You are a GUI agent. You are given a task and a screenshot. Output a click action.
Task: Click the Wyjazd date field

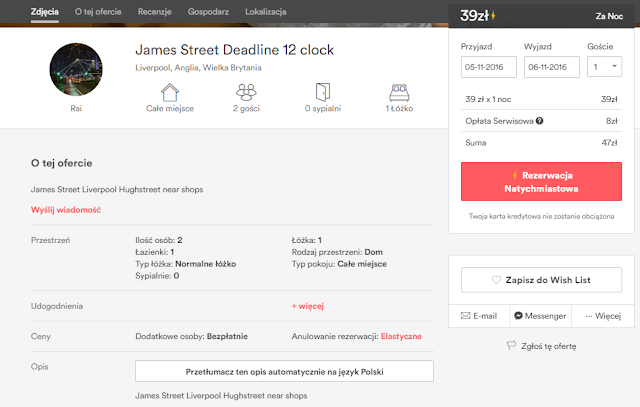(x=551, y=66)
